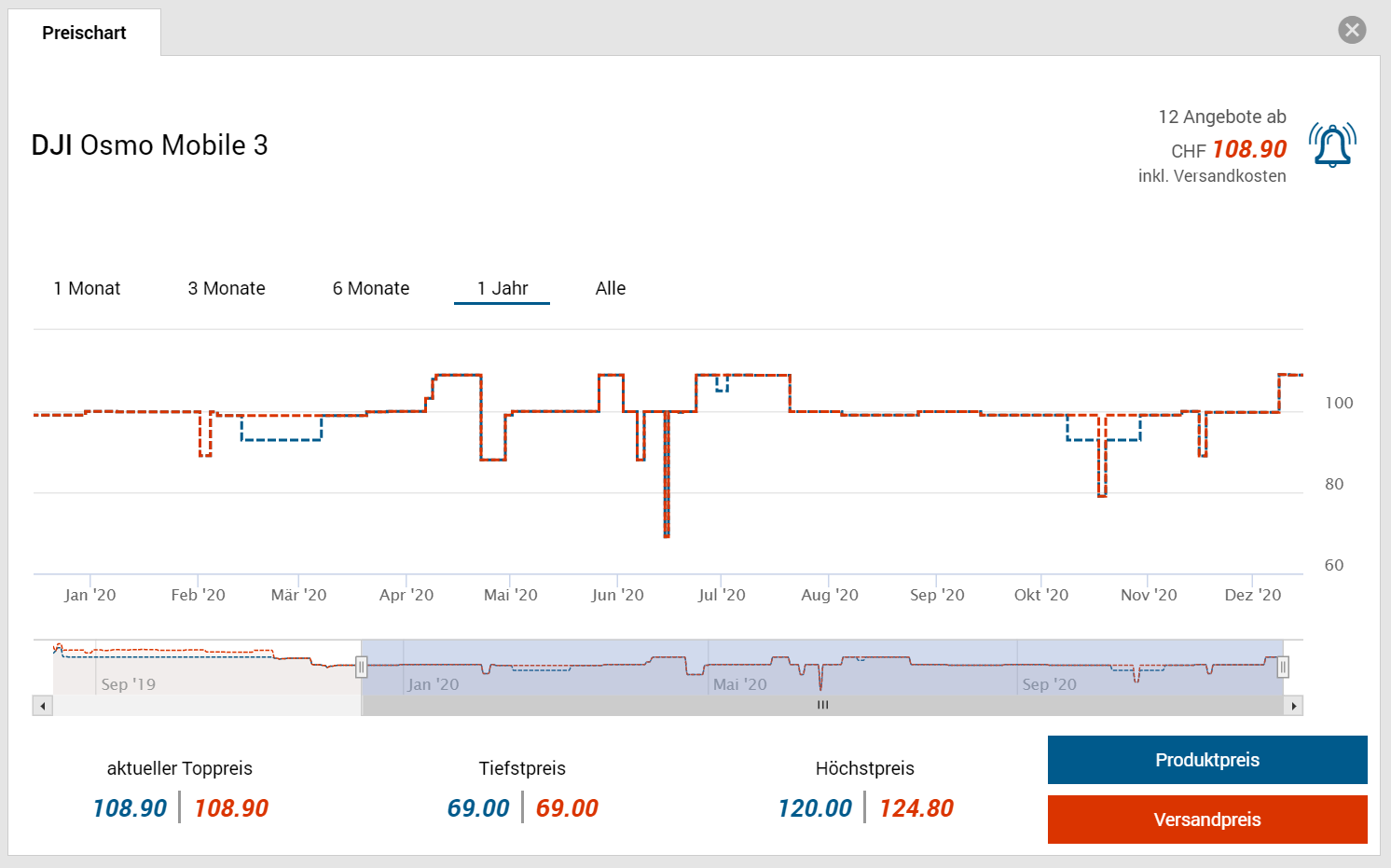Click the price alert bell icon

(1332, 145)
